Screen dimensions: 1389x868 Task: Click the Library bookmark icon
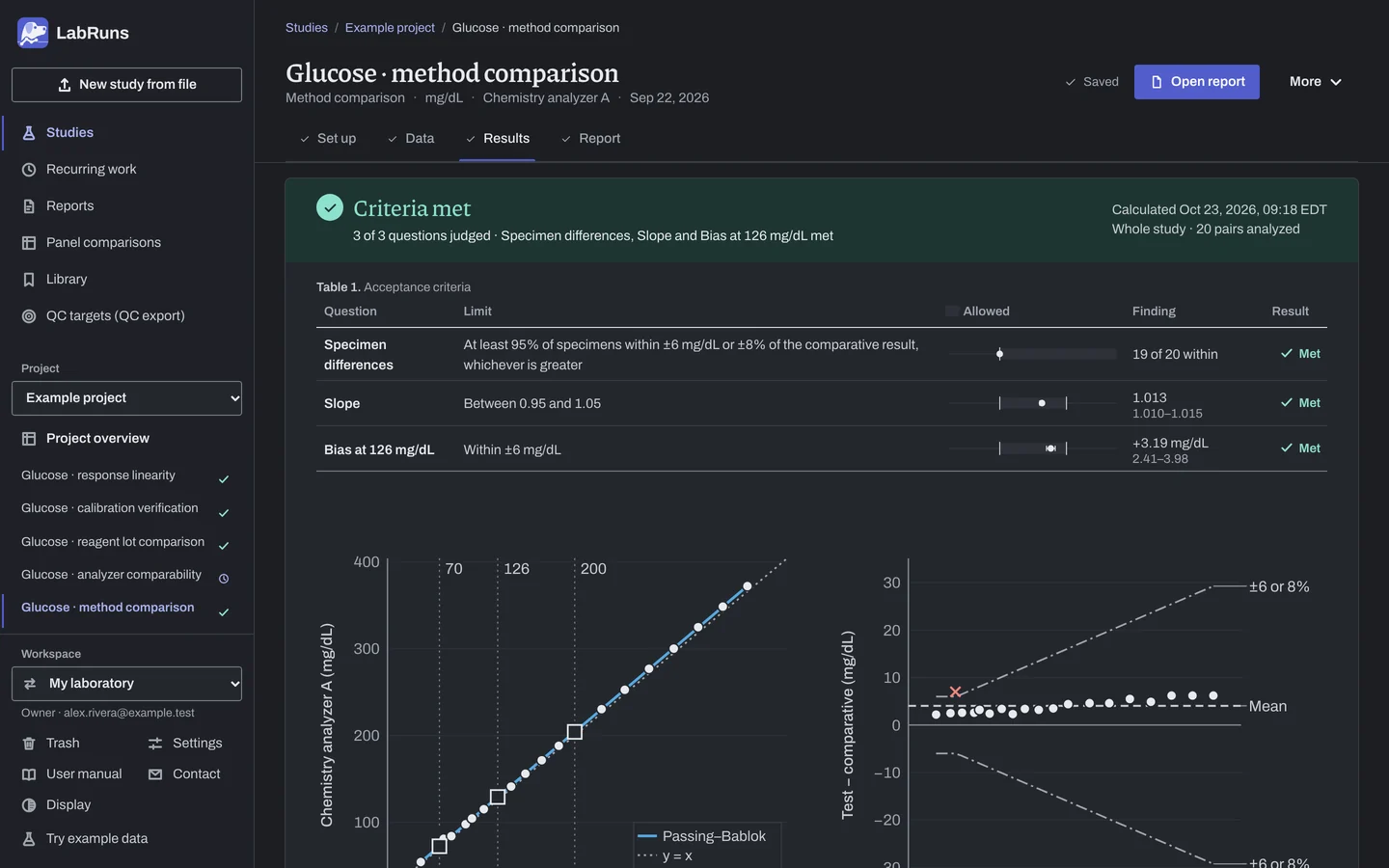pyautogui.click(x=29, y=280)
